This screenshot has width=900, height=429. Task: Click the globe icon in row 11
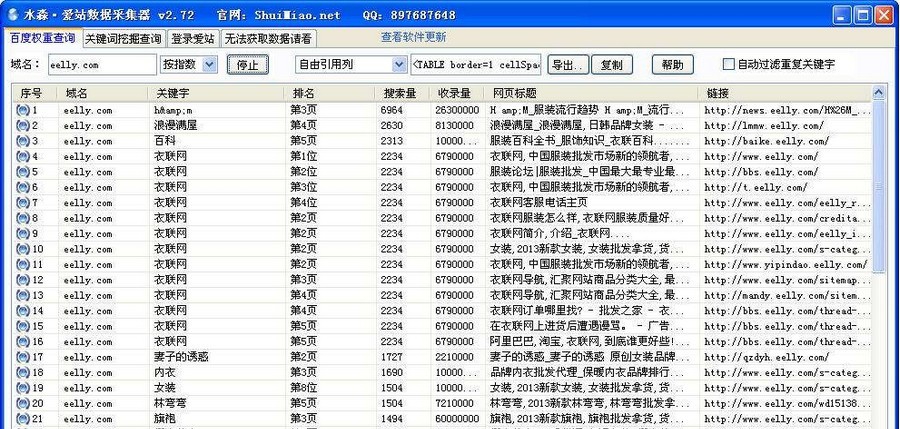(22, 265)
